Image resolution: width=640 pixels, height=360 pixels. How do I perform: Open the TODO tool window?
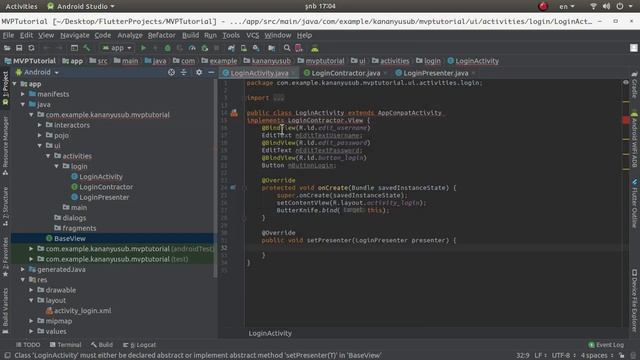pos(28,345)
